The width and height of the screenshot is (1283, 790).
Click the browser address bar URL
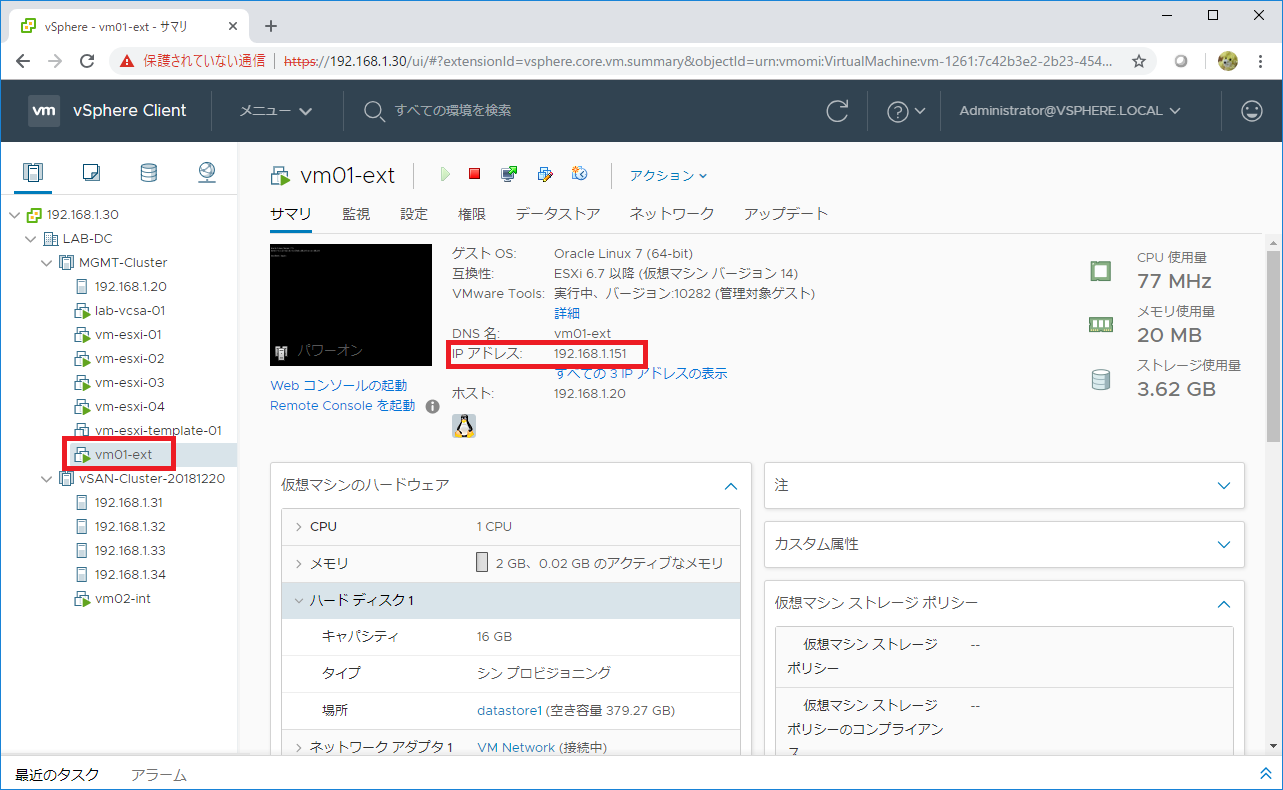coord(698,61)
